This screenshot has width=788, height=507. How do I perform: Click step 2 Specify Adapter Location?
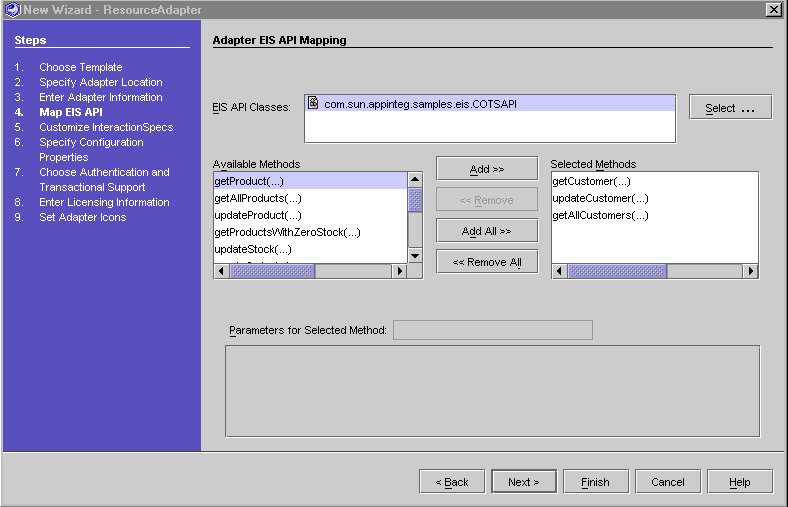click(101, 82)
